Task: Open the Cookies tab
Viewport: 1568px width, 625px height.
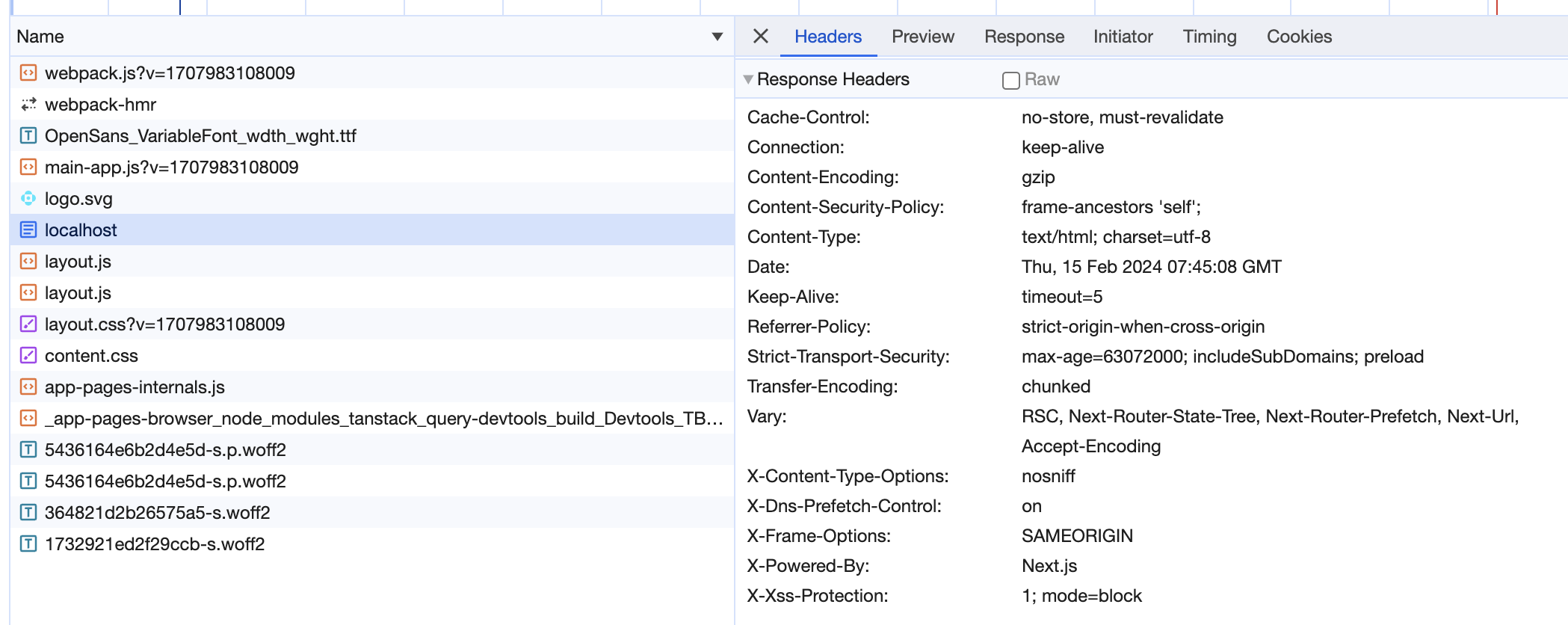Action: pos(1299,37)
